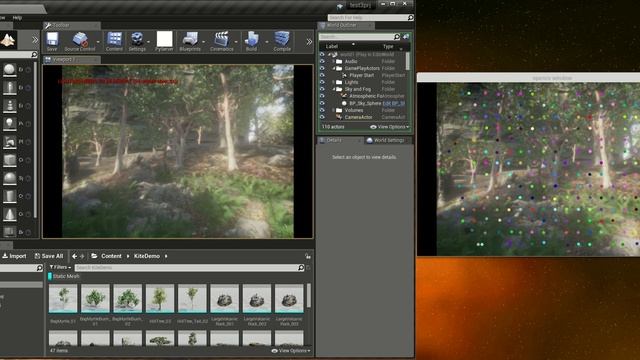The width and height of the screenshot is (640, 360).
Task: Collapse the GamePlayActors folder
Action: click(333, 68)
